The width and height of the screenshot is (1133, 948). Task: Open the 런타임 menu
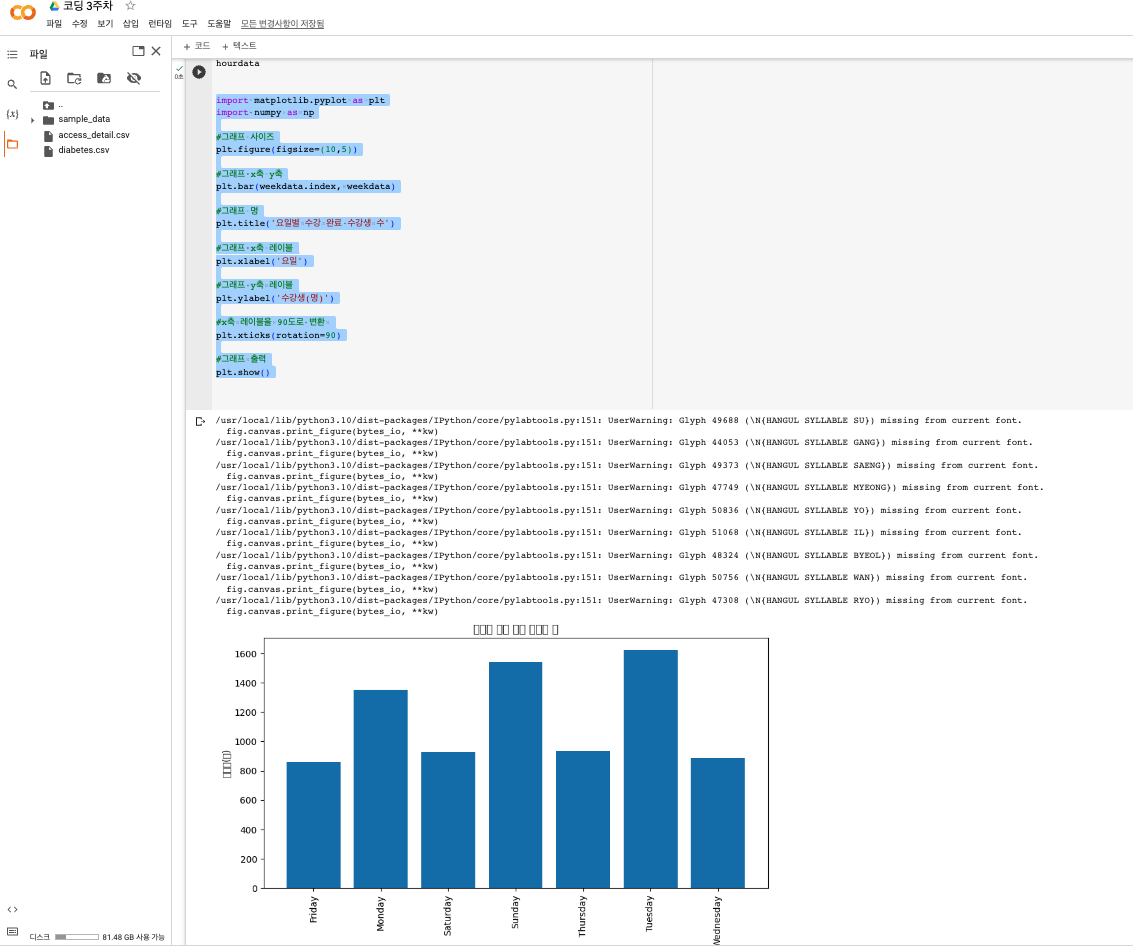click(x=160, y=24)
